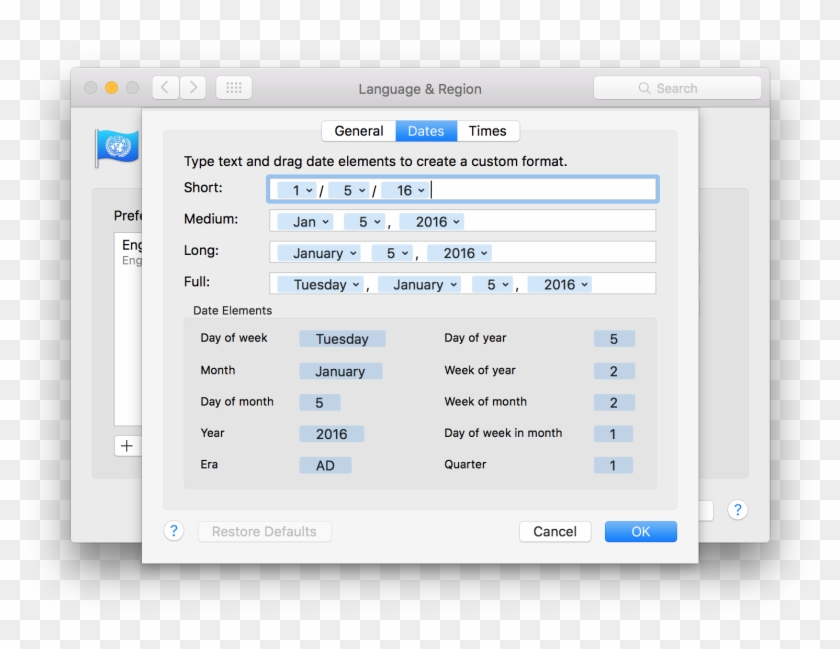Click the Search field in the toolbar
This screenshot has width=840, height=649.
coord(677,88)
